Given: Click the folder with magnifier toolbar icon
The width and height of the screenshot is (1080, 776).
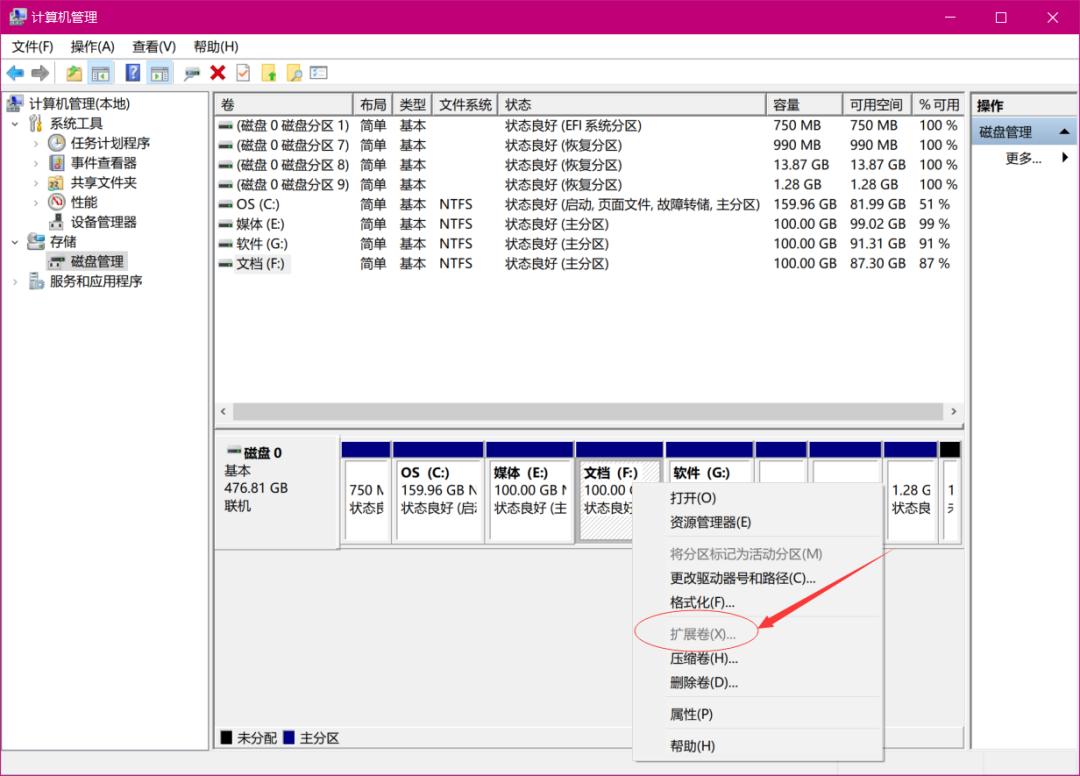Looking at the screenshot, I should (294, 73).
